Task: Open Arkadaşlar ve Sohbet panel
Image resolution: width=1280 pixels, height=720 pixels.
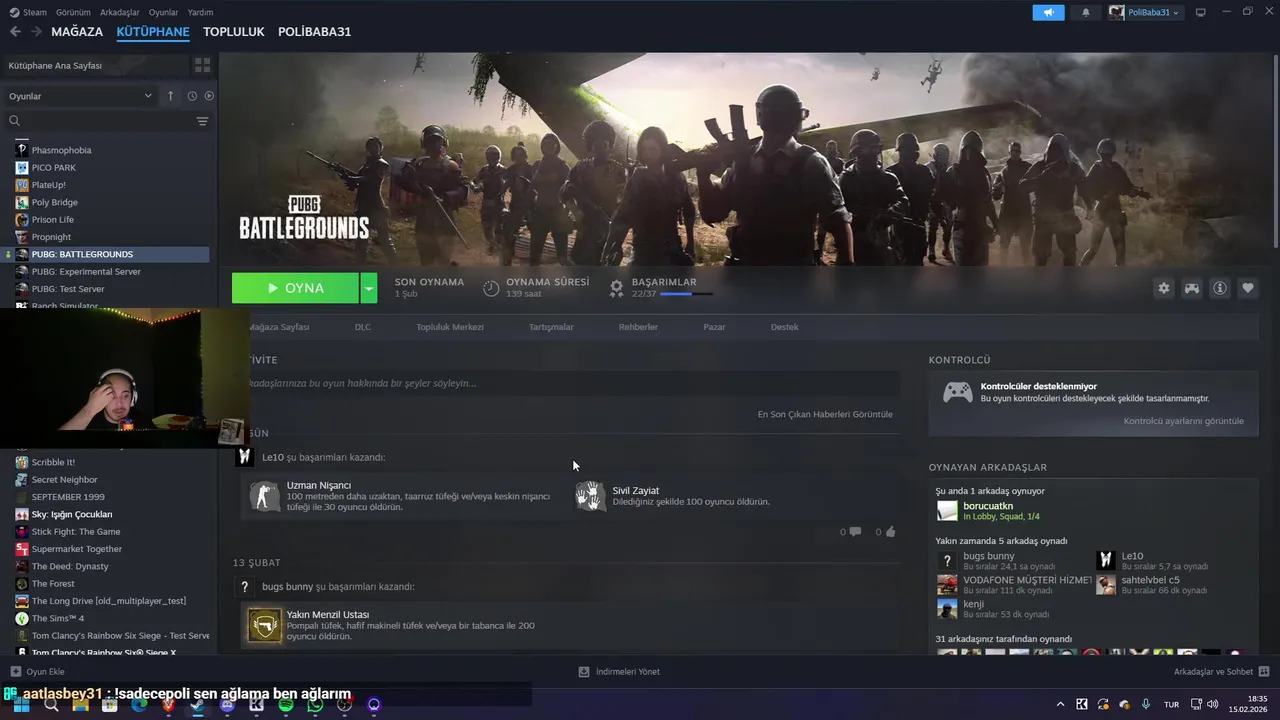Action: click(1221, 672)
